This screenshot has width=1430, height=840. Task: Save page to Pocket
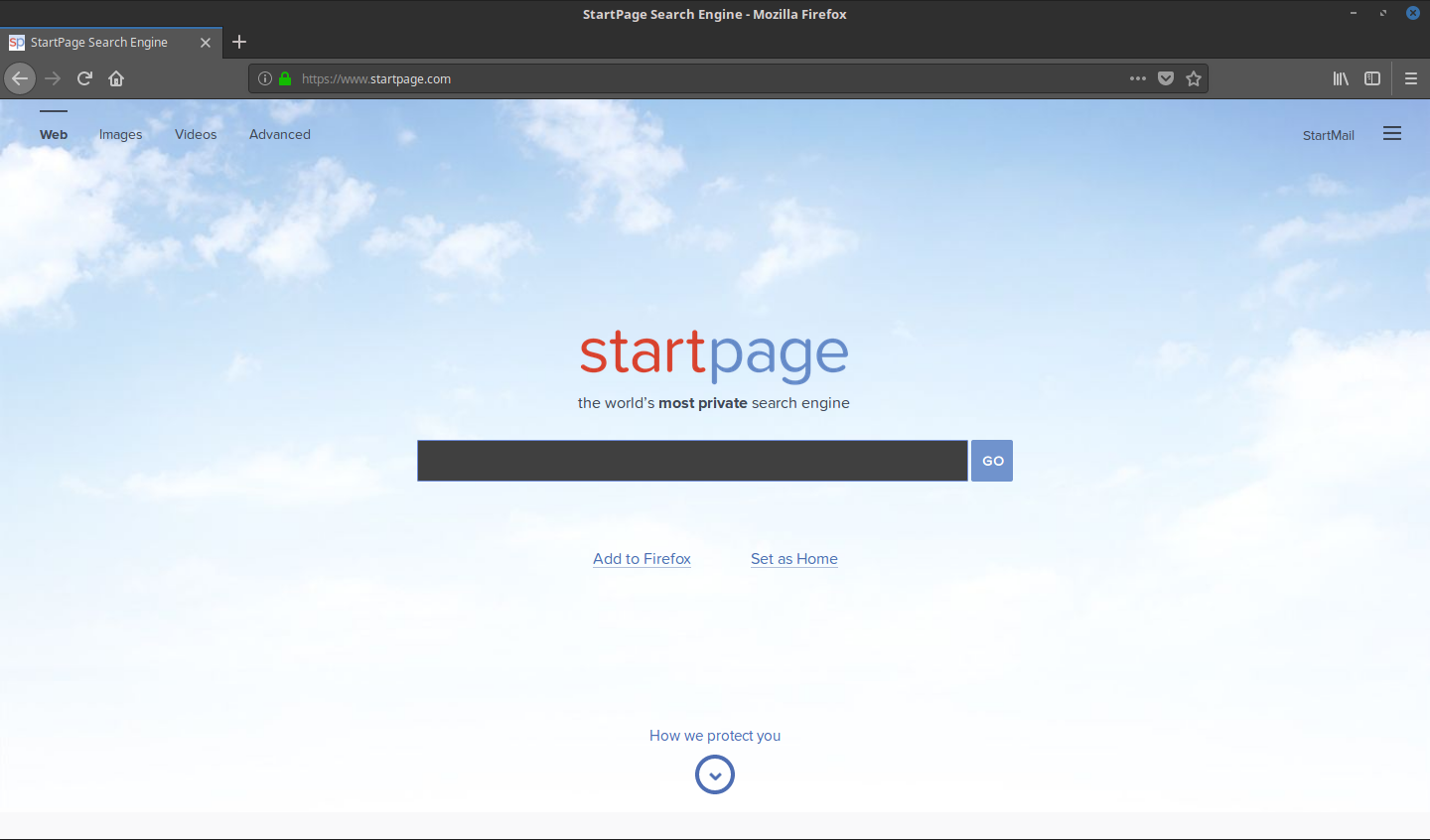coord(1166,78)
